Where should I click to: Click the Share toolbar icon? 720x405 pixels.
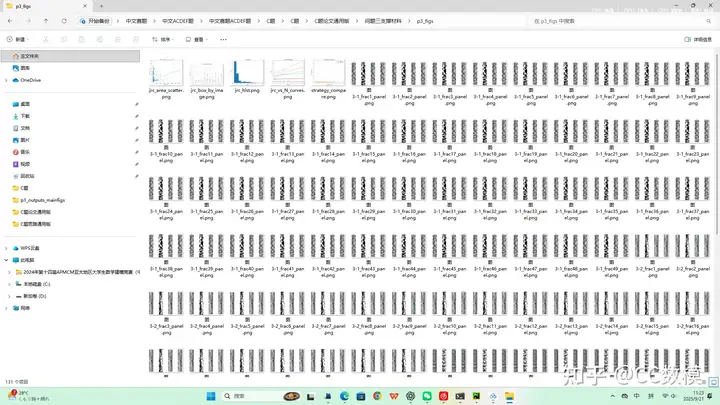tap(118, 39)
